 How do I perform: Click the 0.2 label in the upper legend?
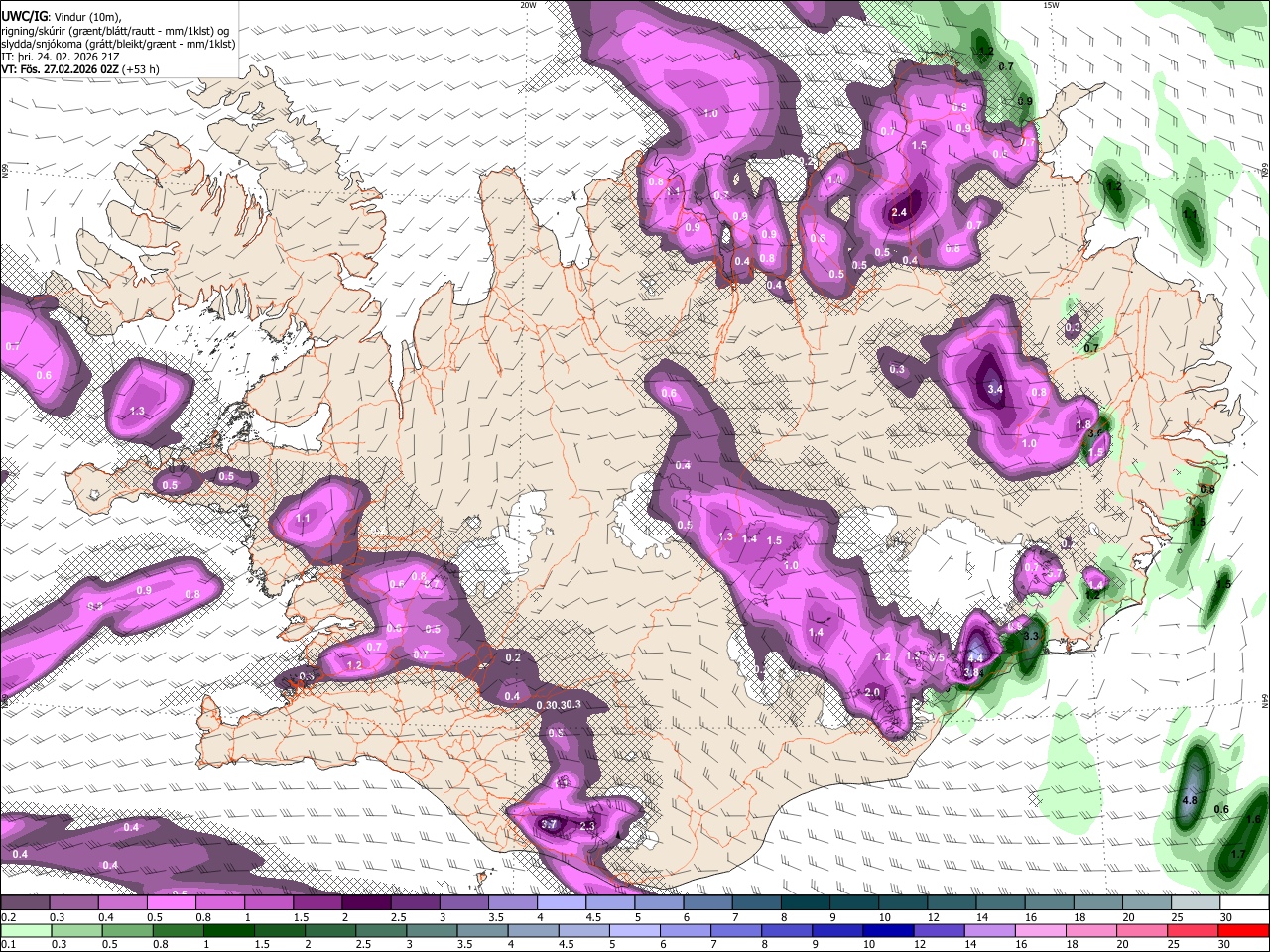(8, 918)
